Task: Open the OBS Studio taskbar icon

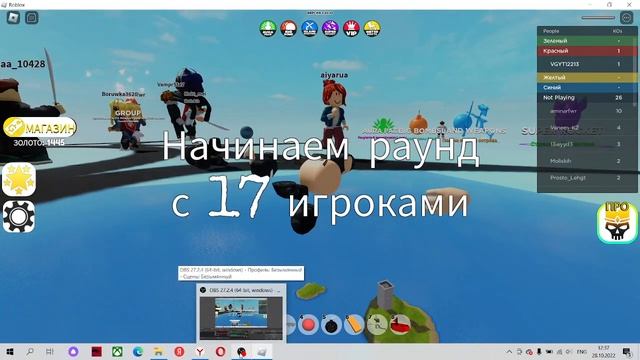Action: [241, 351]
